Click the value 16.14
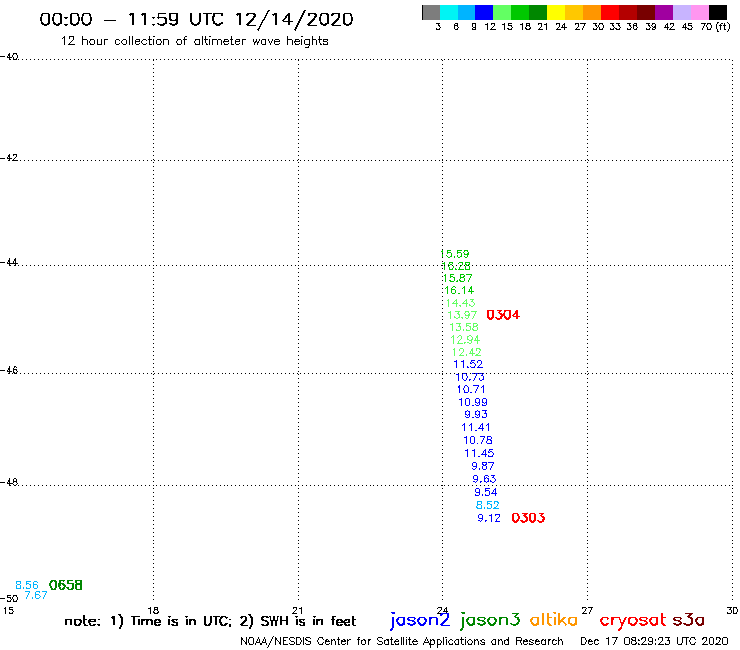The height and width of the screenshot is (650, 740). (x=459, y=290)
